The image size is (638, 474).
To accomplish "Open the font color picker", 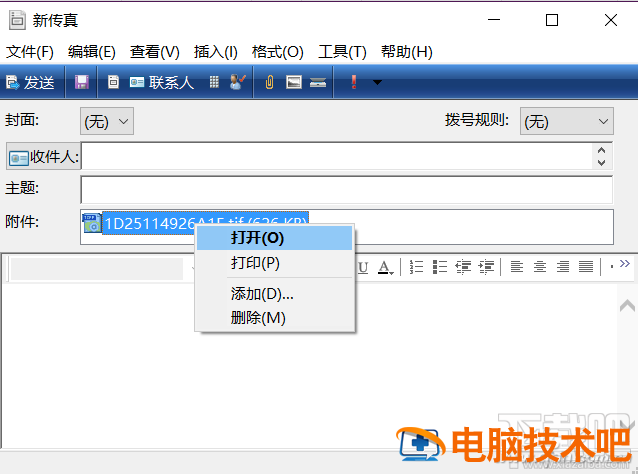I will pos(385,267).
